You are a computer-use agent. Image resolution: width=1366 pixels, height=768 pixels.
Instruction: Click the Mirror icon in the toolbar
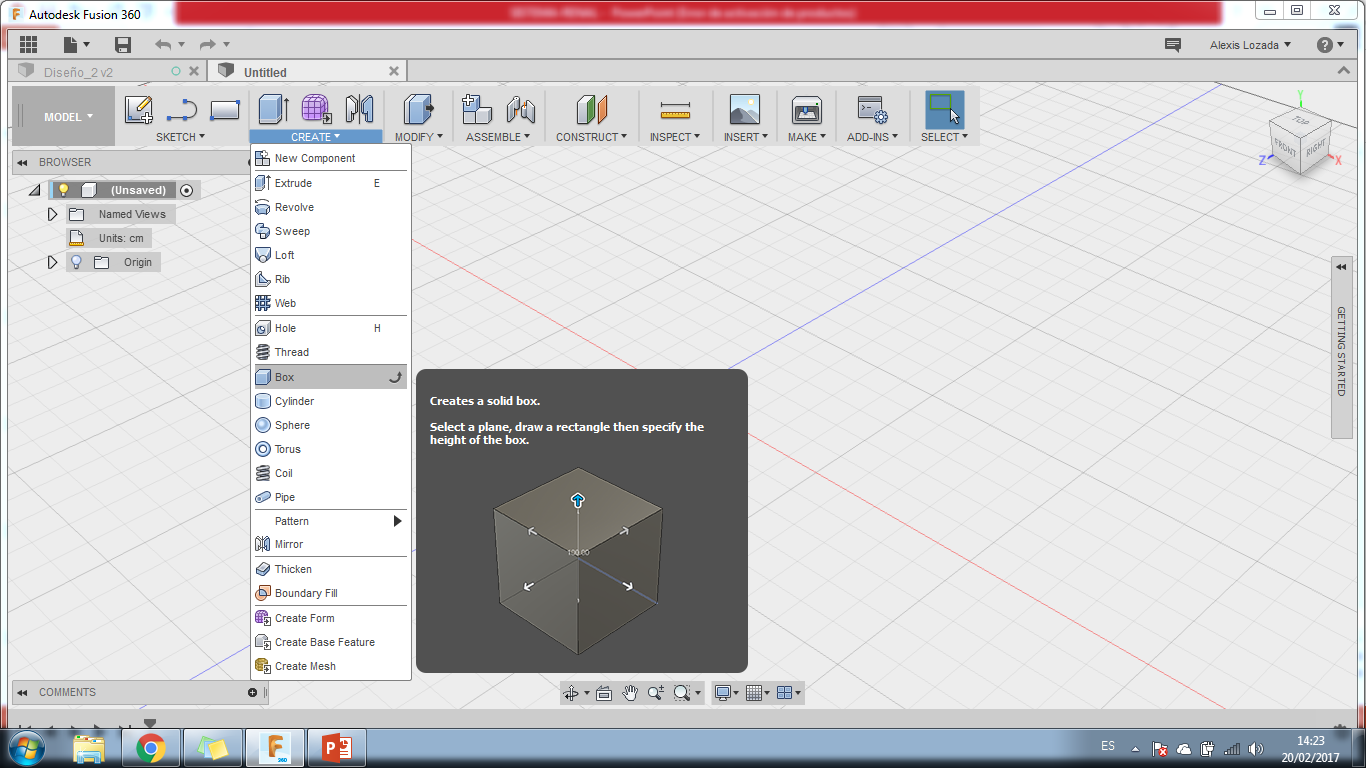tap(359, 109)
